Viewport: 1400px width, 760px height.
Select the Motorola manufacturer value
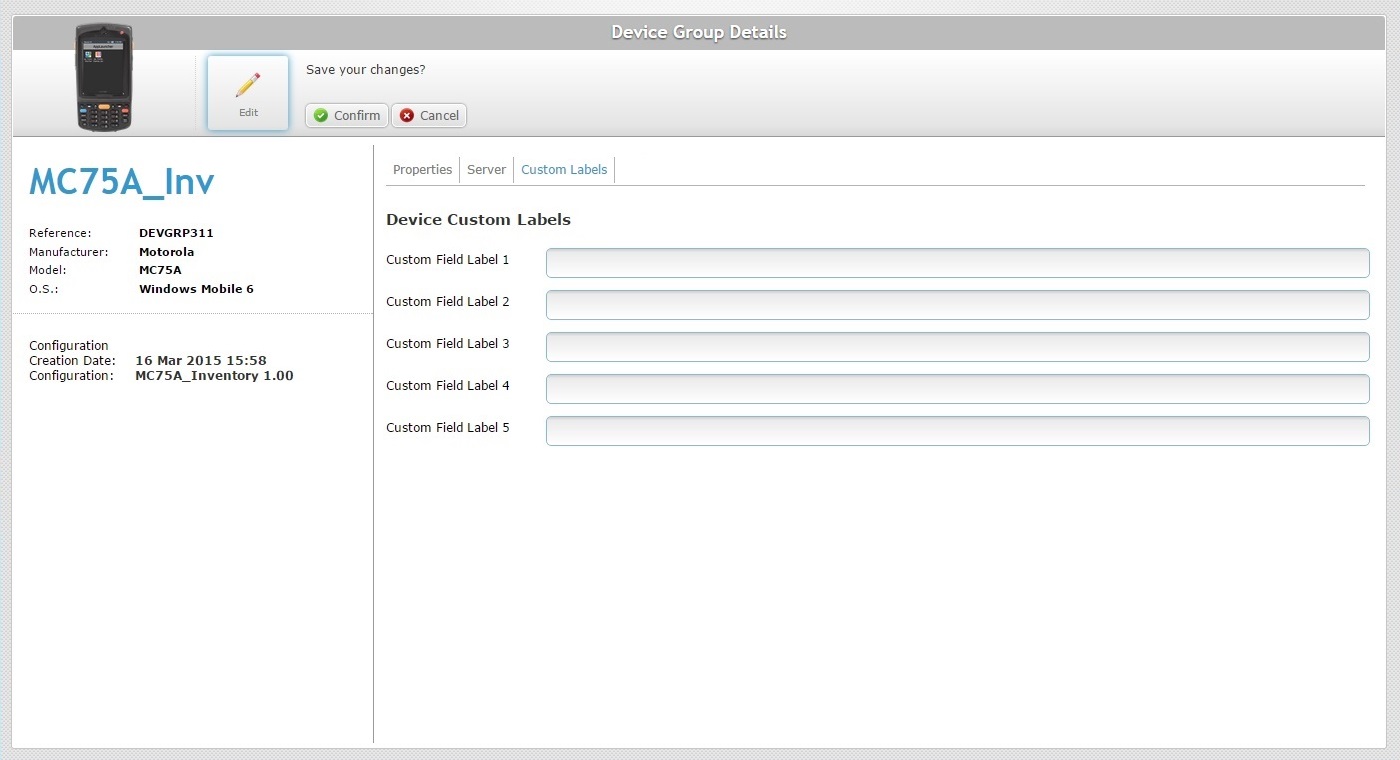tap(166, 252)
